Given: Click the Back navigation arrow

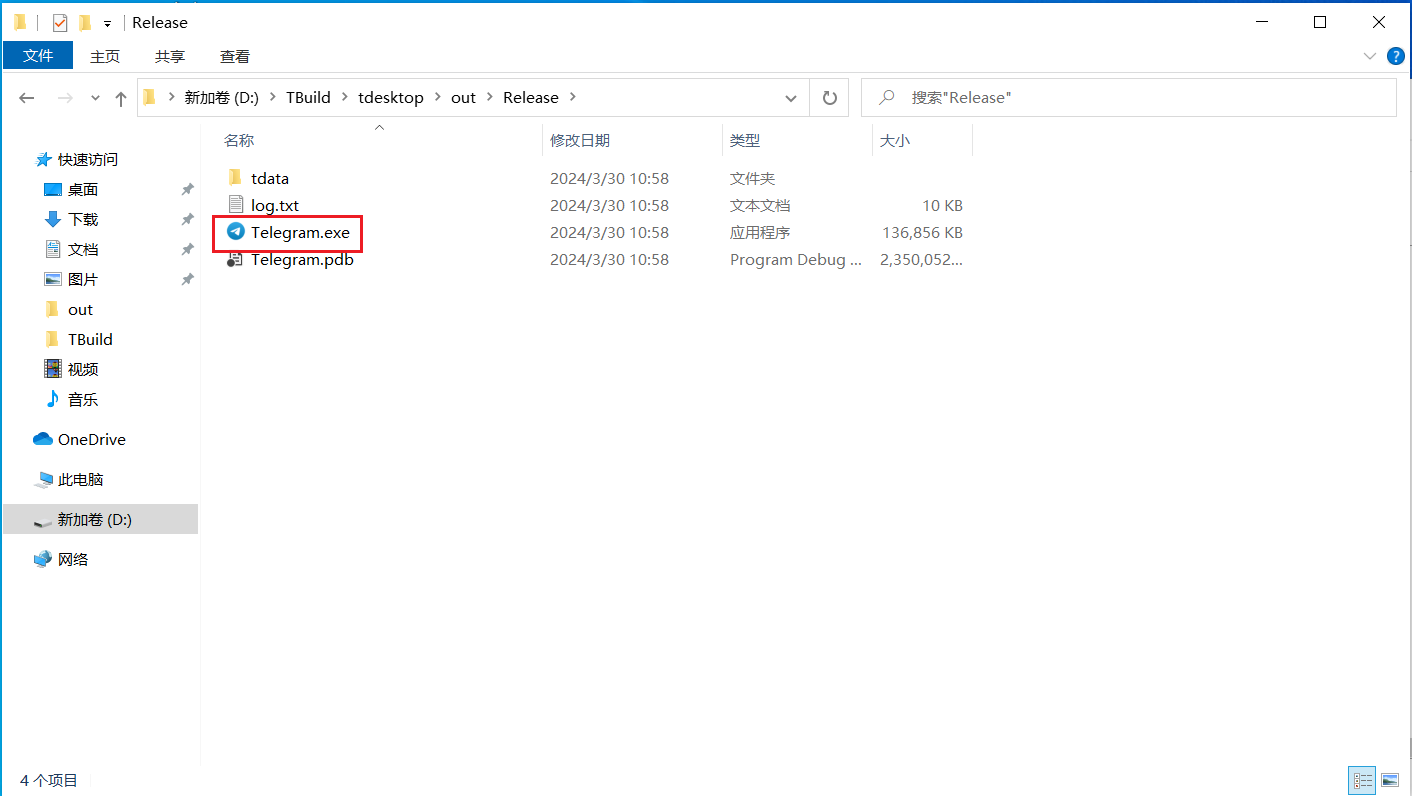Looking at the screenshot, I should 27,98.
